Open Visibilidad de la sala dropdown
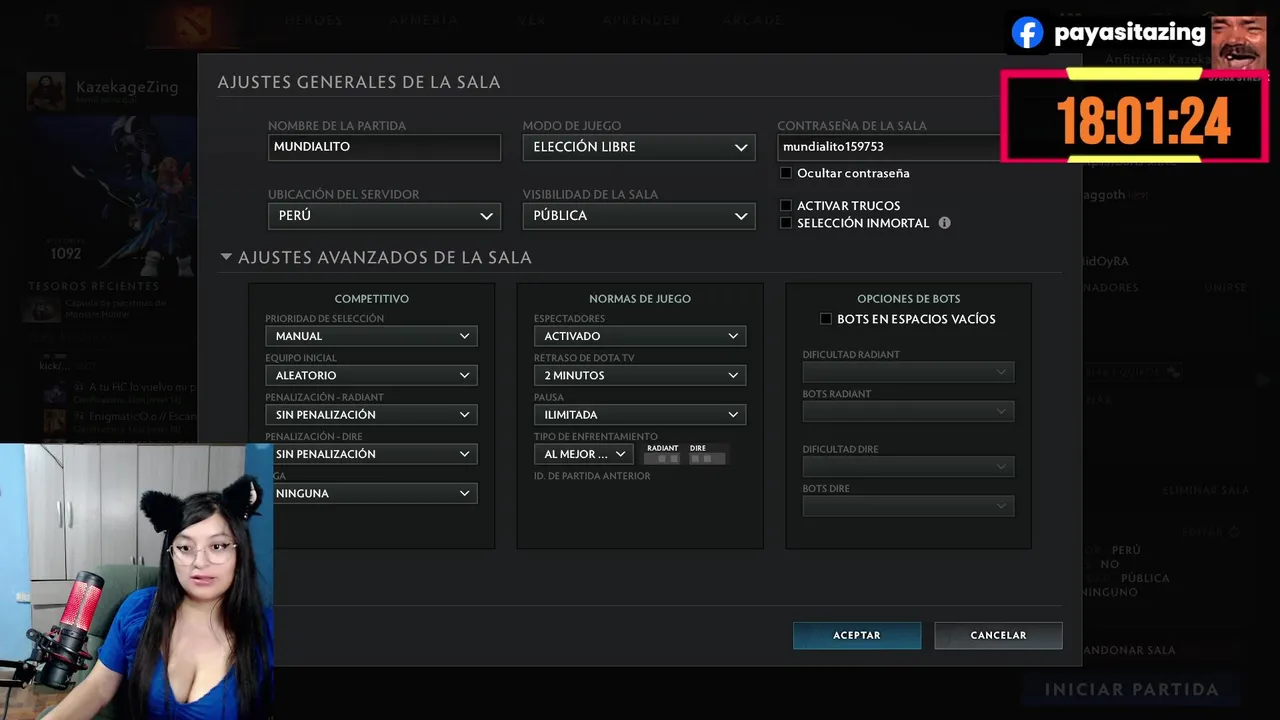Image resolution: width=1280 pixels, height=720 pixels. pos(638,216)
